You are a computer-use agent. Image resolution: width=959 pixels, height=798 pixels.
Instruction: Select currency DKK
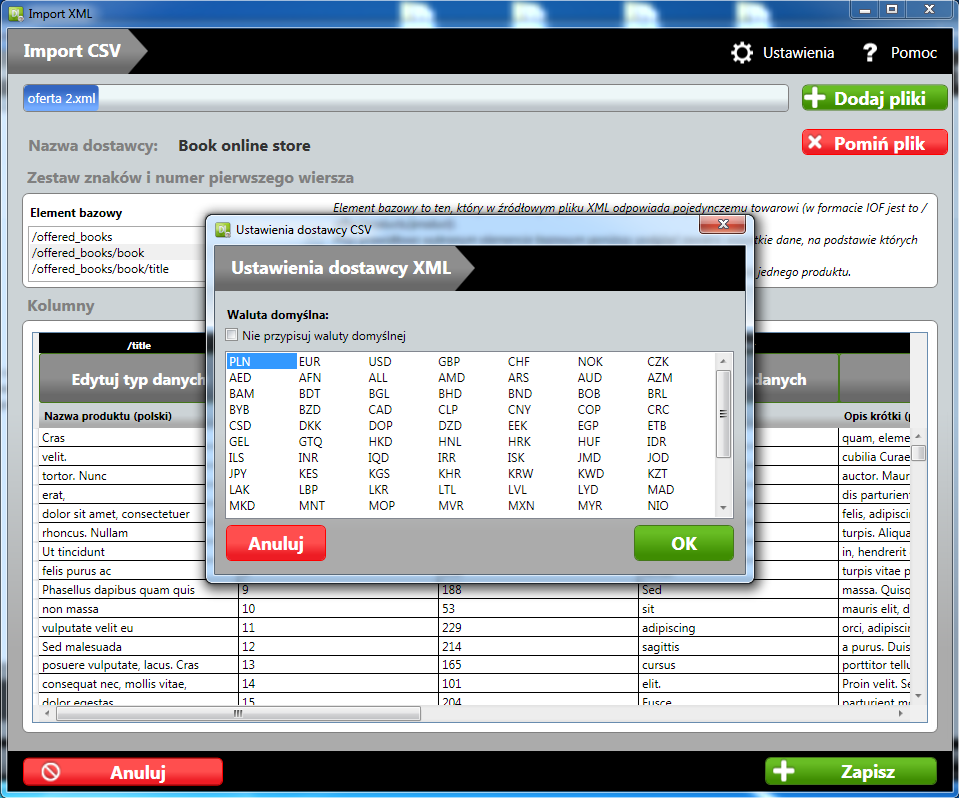pyautogui.click(x=309, y=426)
